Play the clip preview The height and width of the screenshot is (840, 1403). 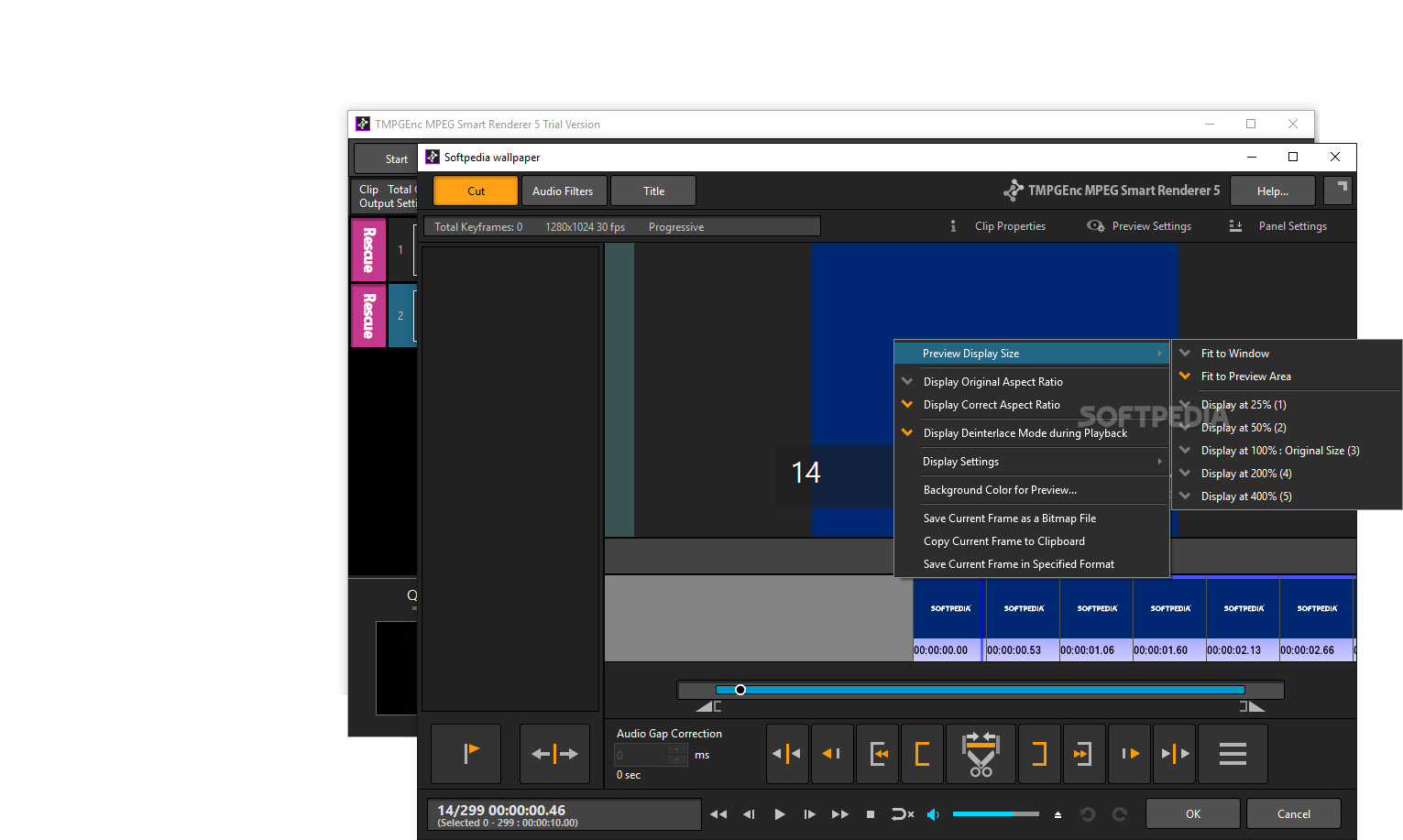(779, 814)
